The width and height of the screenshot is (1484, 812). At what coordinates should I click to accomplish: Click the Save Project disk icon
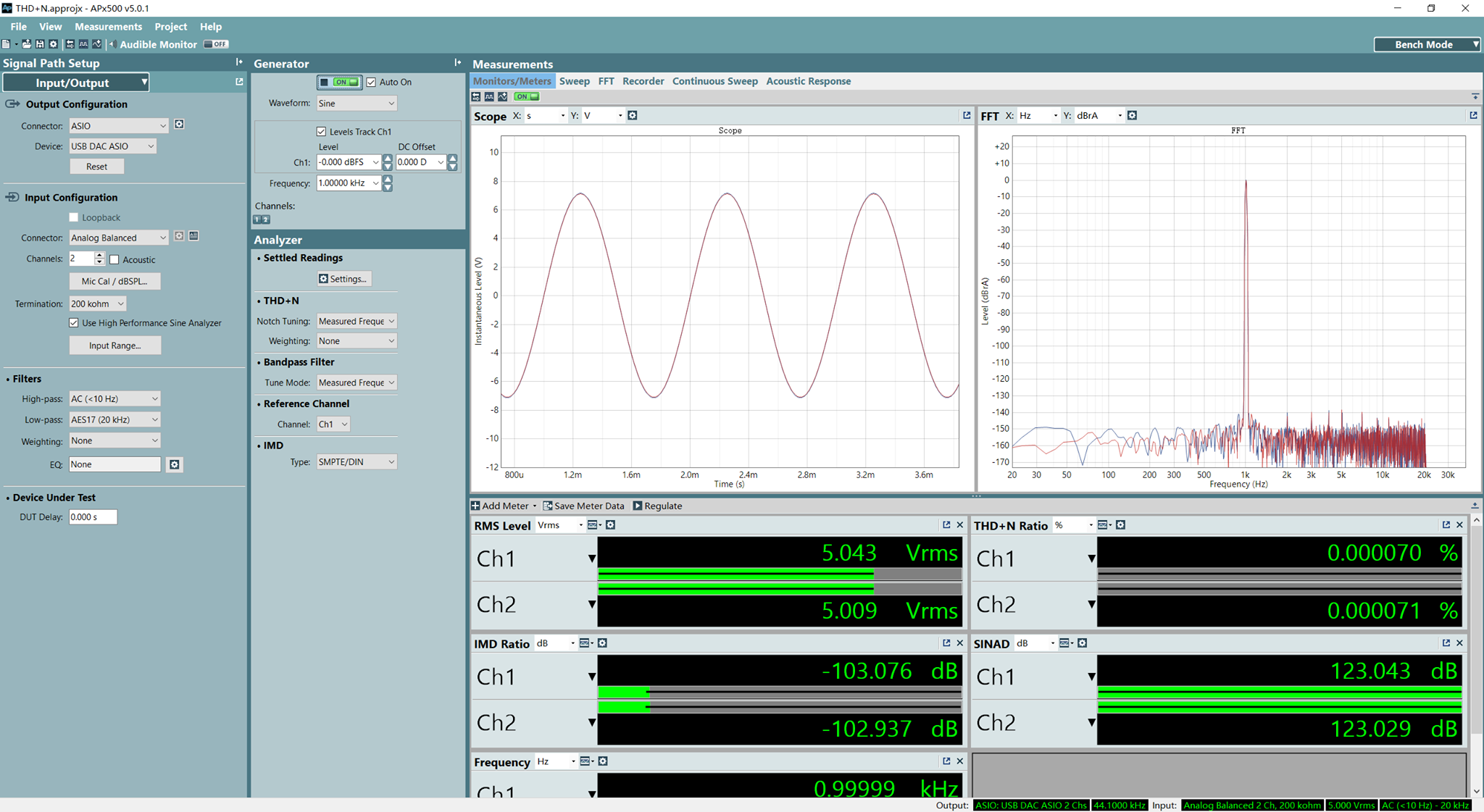40,44
